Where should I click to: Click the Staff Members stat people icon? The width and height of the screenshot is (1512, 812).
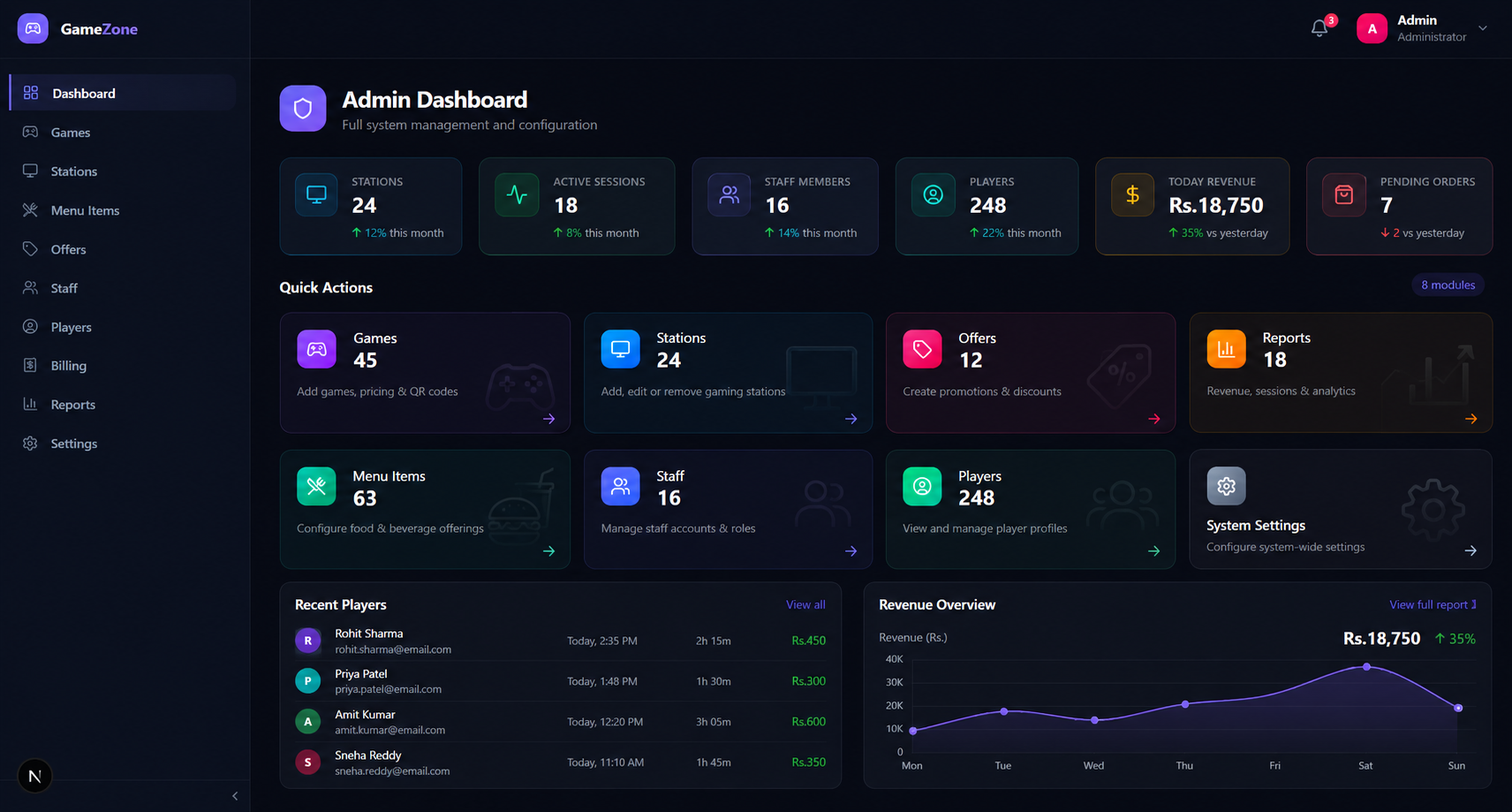coord(730,194)
